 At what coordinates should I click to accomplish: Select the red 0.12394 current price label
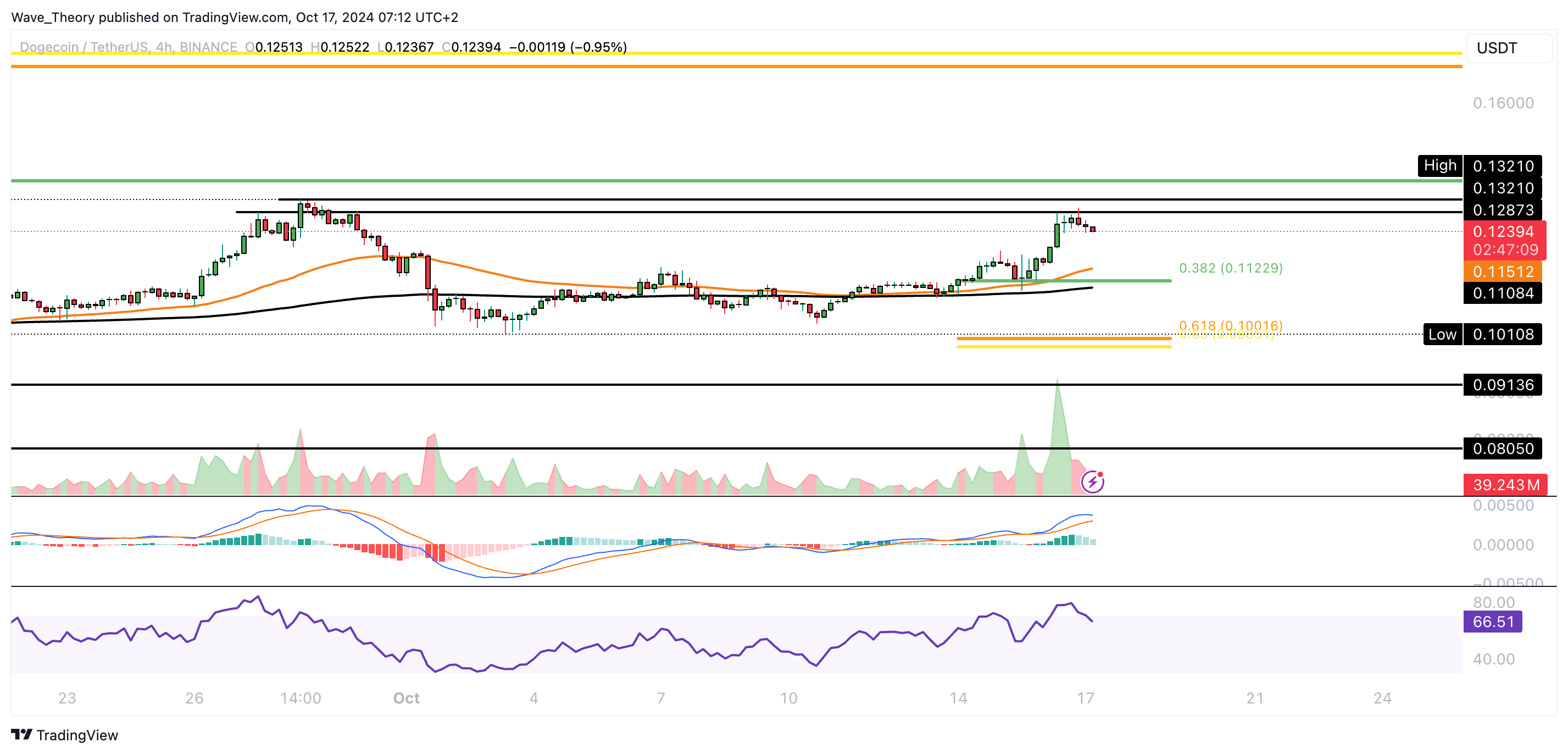(x=1503, y=232)
